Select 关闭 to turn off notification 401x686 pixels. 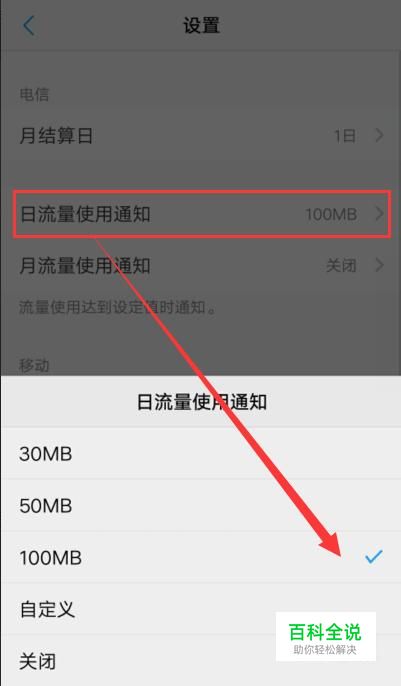coord(200,661)
